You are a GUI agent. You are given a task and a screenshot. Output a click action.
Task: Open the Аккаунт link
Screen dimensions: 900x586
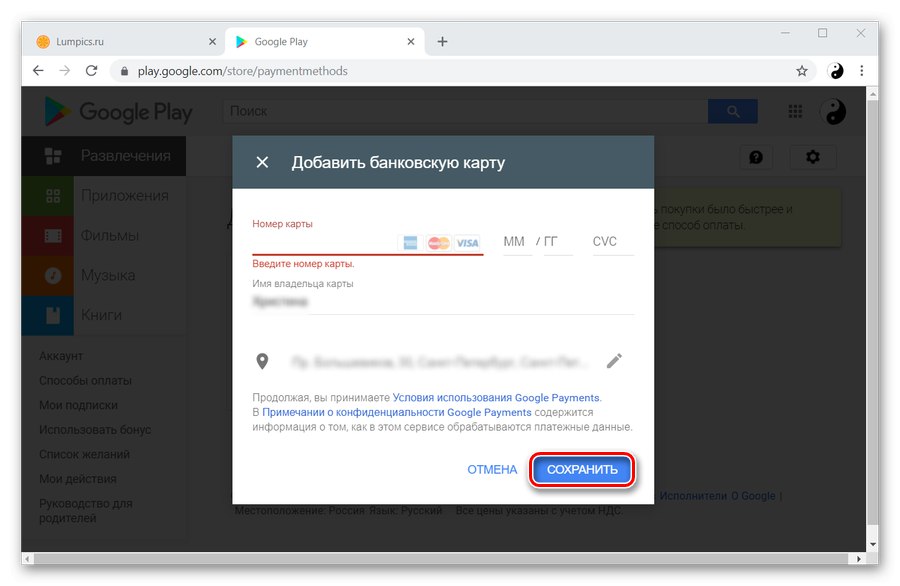point(61,356)
